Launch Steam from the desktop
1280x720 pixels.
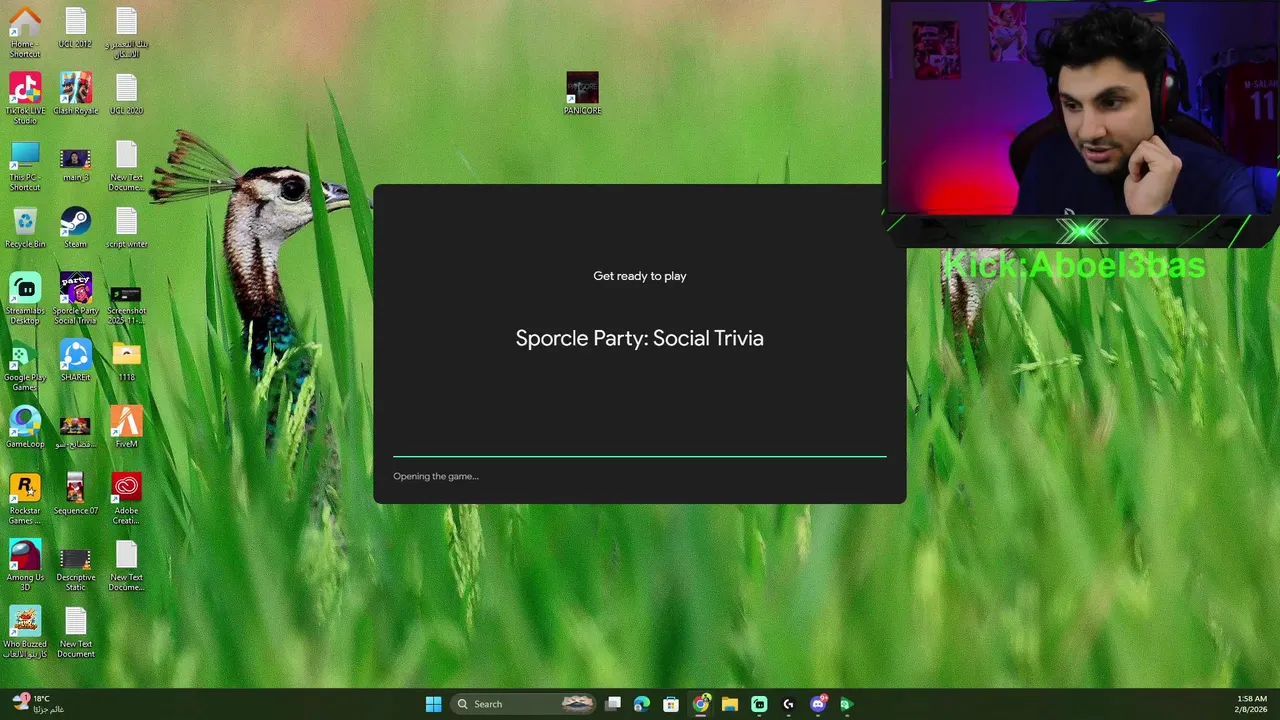(x=75, y=227)
